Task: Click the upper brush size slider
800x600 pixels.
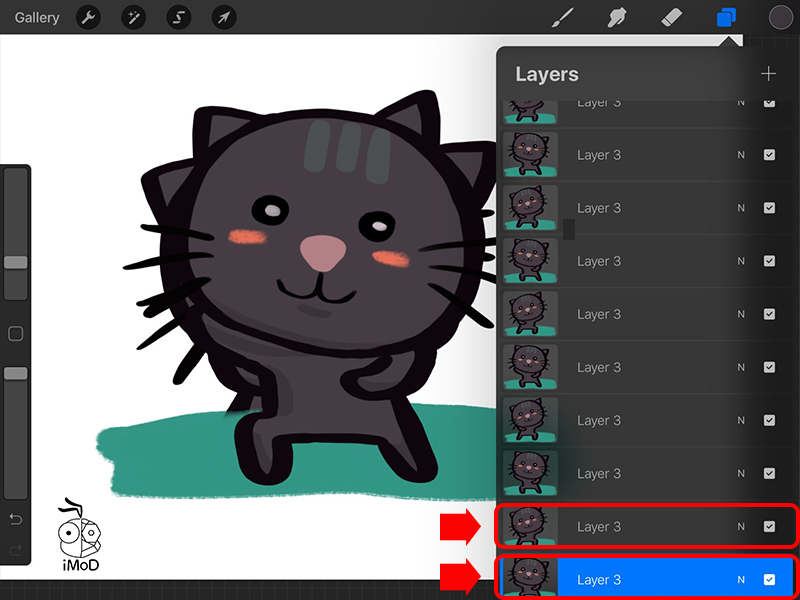Action: pos(16,262)
